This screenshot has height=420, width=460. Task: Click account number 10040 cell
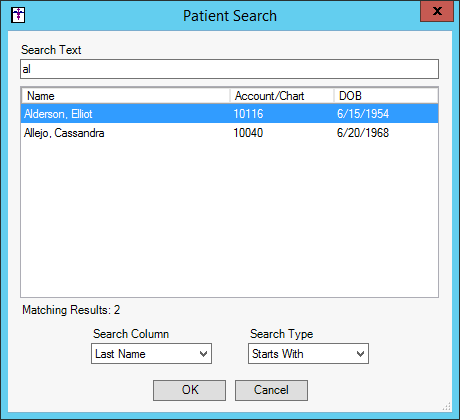point(248,133)
